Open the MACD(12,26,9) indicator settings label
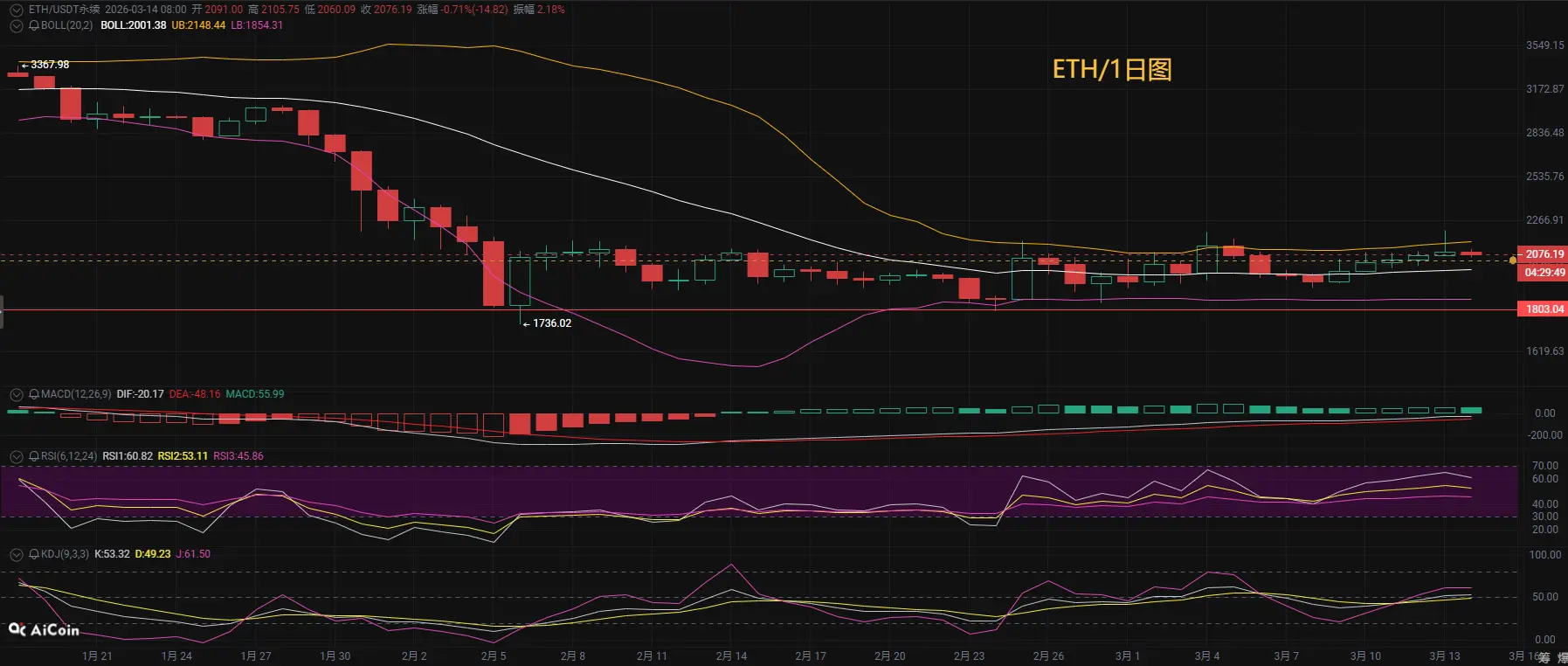The height and width of the screenshot is (666, 1568). pyautogui.click(x=76, y=394)
